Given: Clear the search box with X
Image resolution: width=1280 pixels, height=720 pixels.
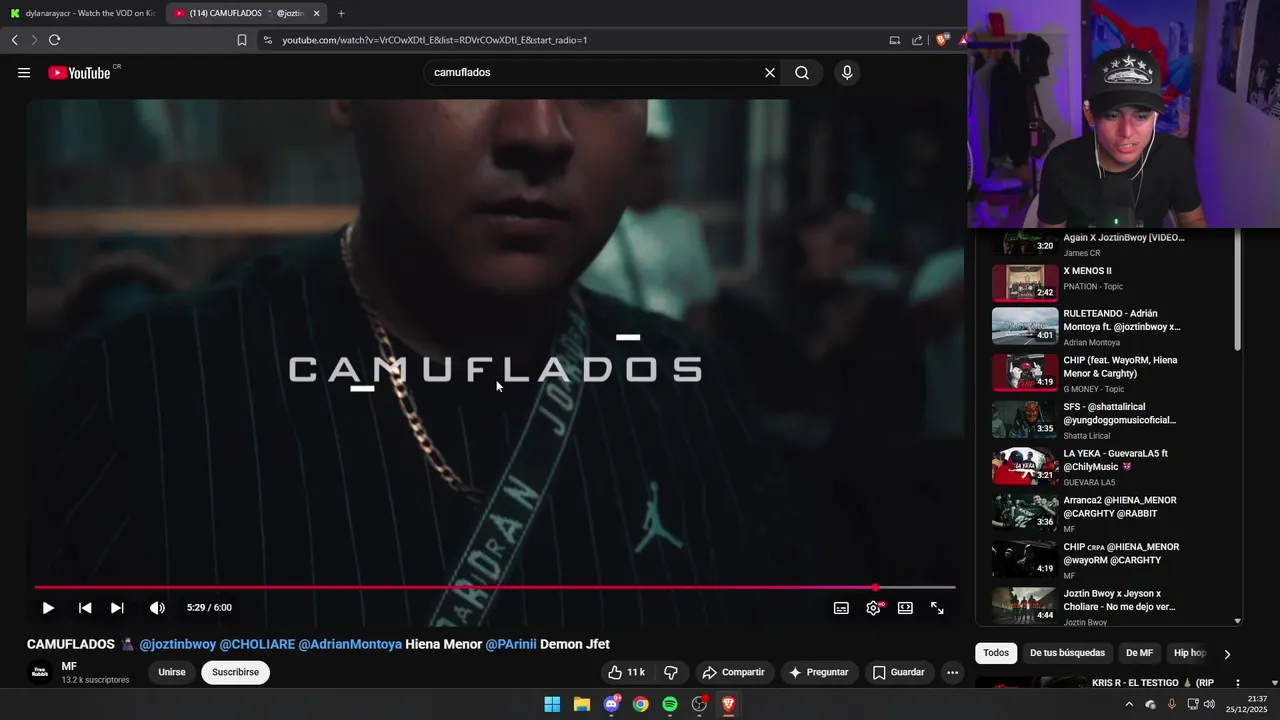Looking at the screenshot, I should point(770,73).
